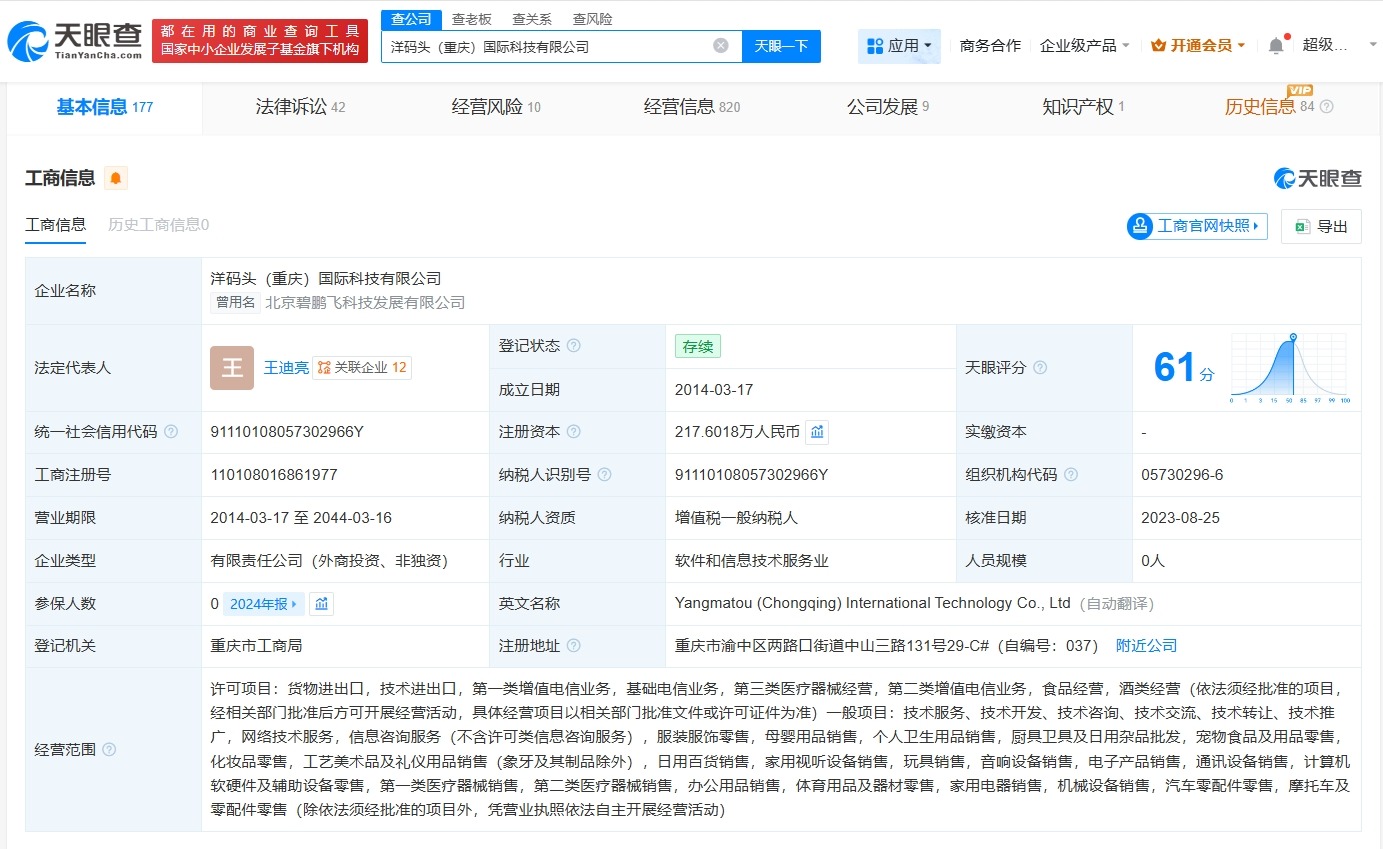Clear the search box using the X icon

pos(722,46)
